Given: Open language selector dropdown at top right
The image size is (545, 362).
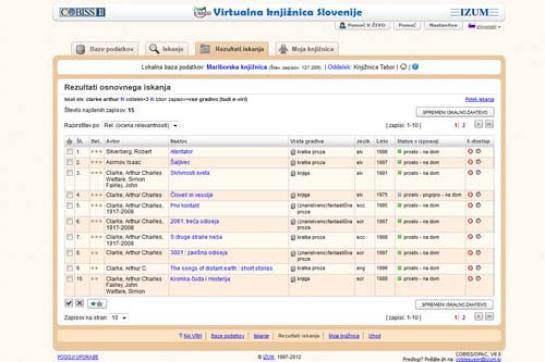Looking at the screenshot, I should tap(485, 26).
